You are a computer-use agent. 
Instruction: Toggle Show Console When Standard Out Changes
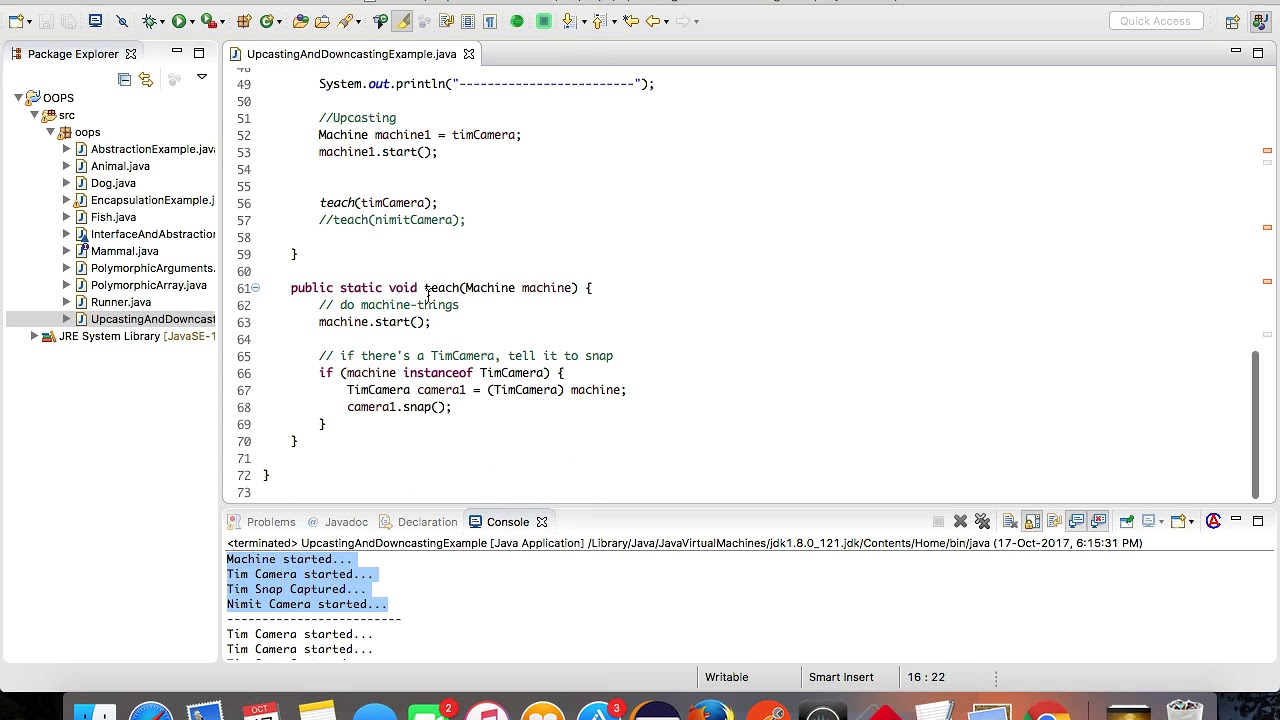coord(1076,521)
